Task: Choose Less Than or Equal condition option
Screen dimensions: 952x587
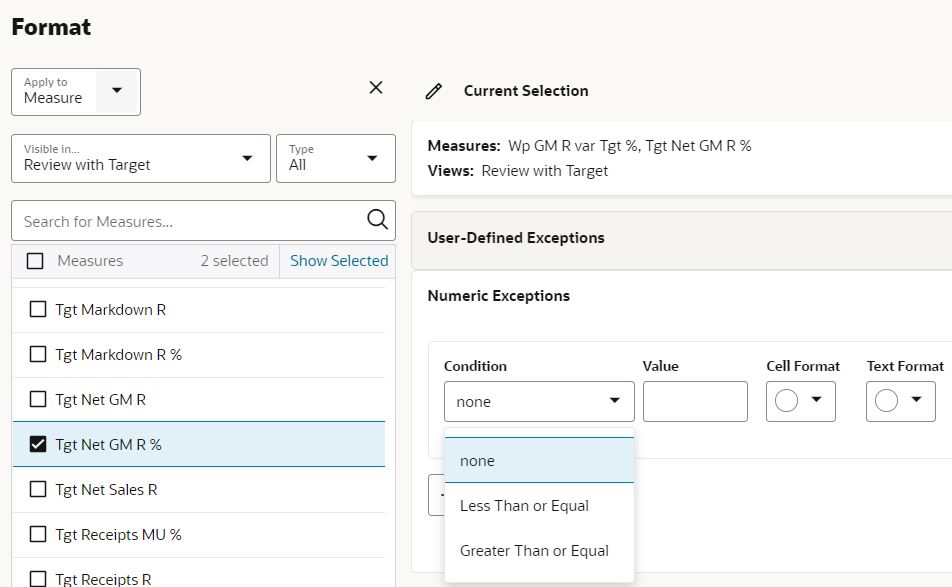Action: pyautogui.click(x=524, y=506)
